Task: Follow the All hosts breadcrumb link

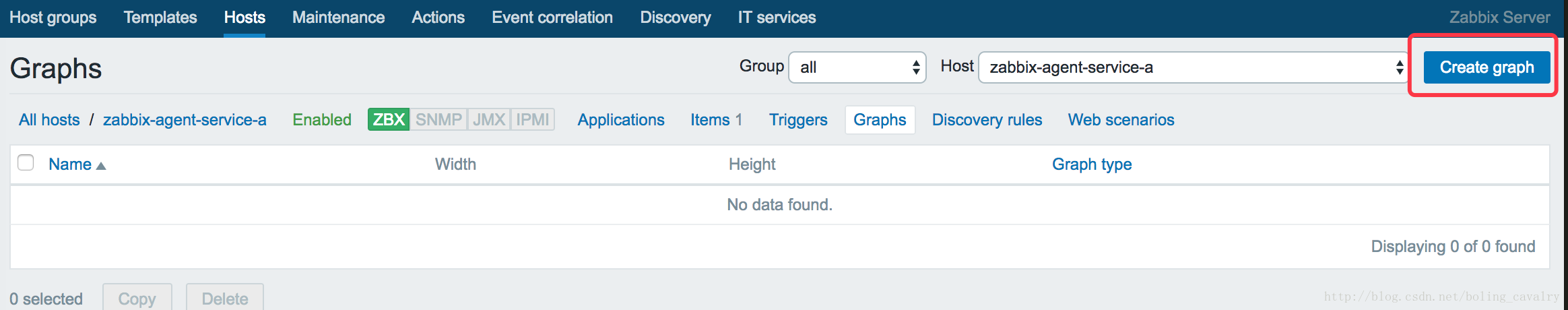Action: tap(49, 120)
